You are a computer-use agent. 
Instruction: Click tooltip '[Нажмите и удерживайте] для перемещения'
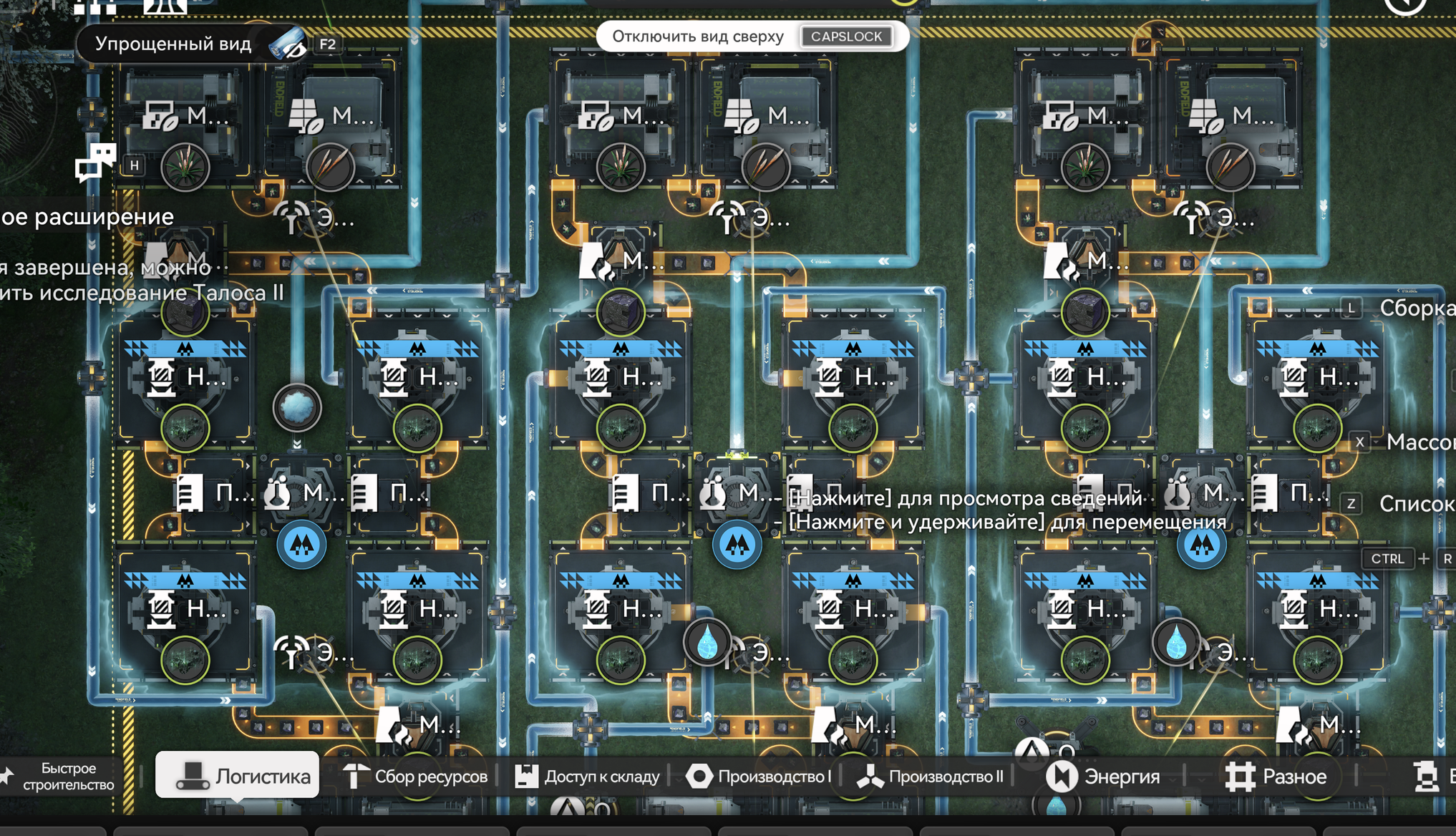click(1006, 522)
